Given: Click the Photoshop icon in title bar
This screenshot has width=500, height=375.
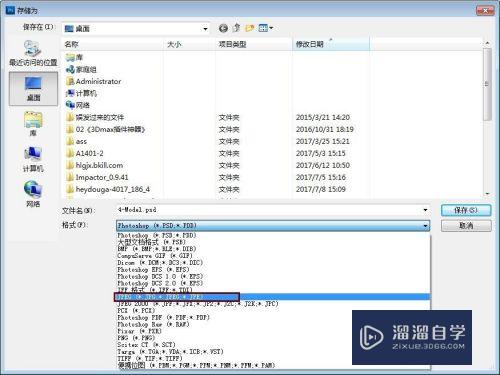Looking at the screenshot, I should click(10, 10).
